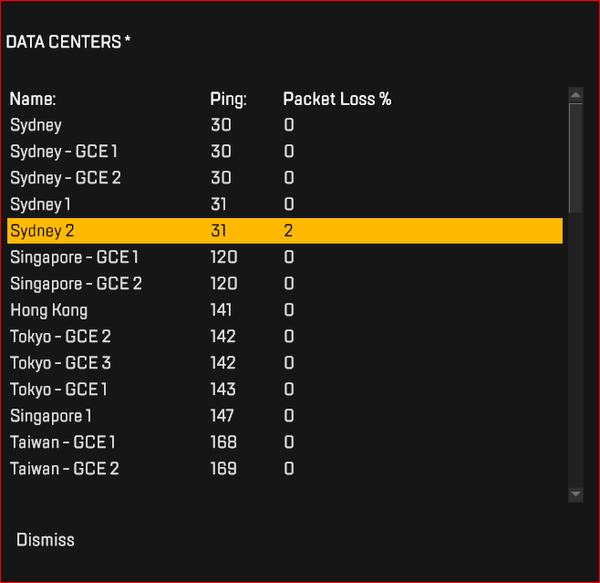Click the scrollbar thumb in server list

tap(575, 156)
